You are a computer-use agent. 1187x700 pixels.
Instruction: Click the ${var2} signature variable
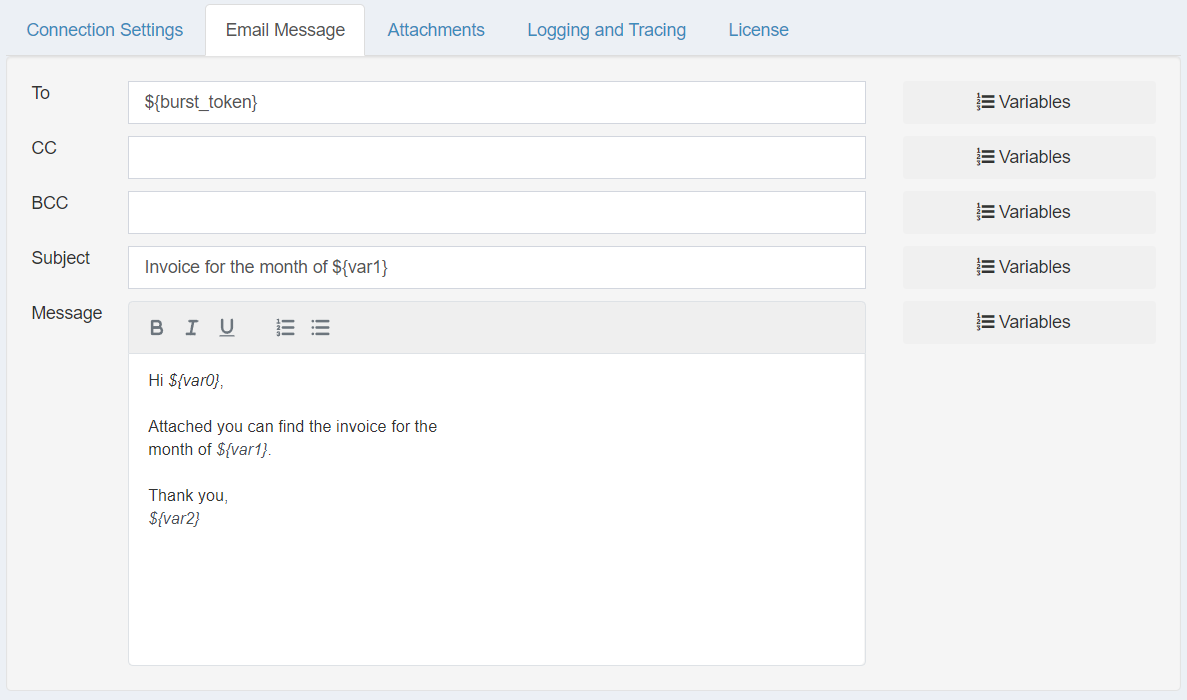tap(174, 518)
